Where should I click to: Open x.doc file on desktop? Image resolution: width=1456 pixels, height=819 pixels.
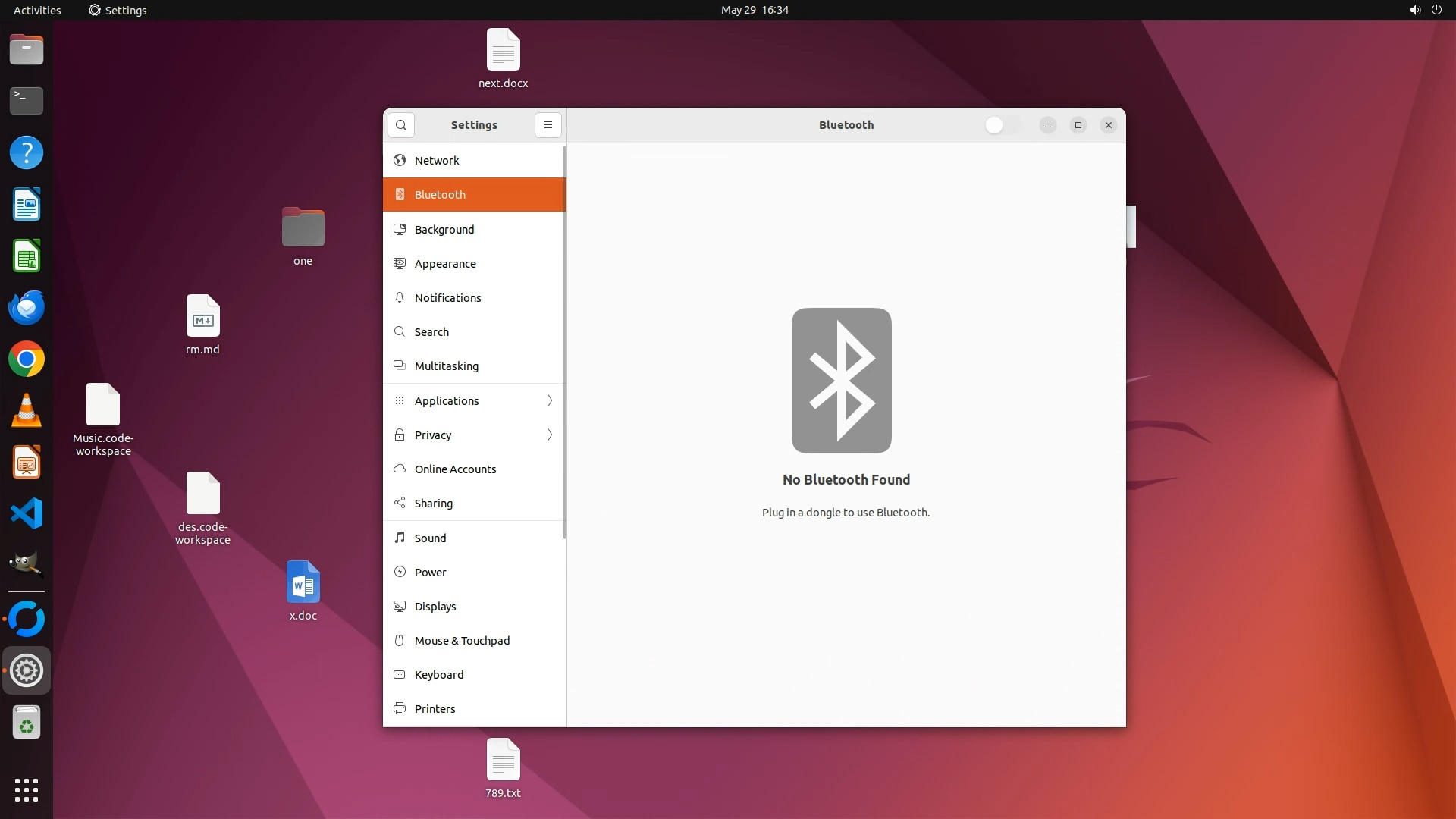(x=303, y=584)
